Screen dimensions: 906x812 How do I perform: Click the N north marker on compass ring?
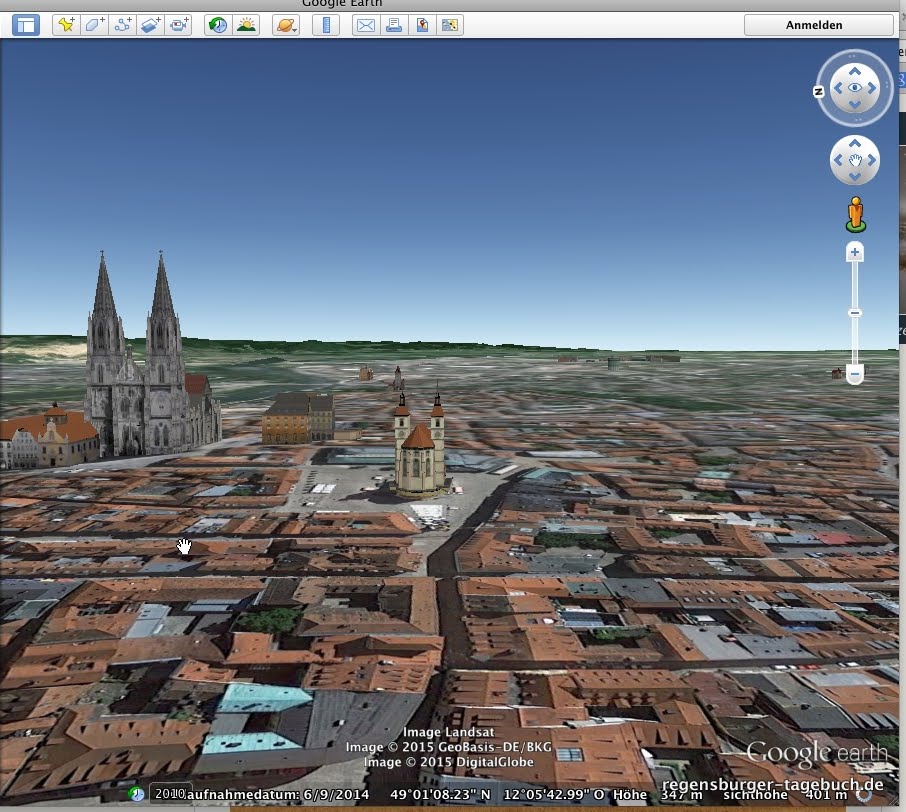tap(819, 91)
